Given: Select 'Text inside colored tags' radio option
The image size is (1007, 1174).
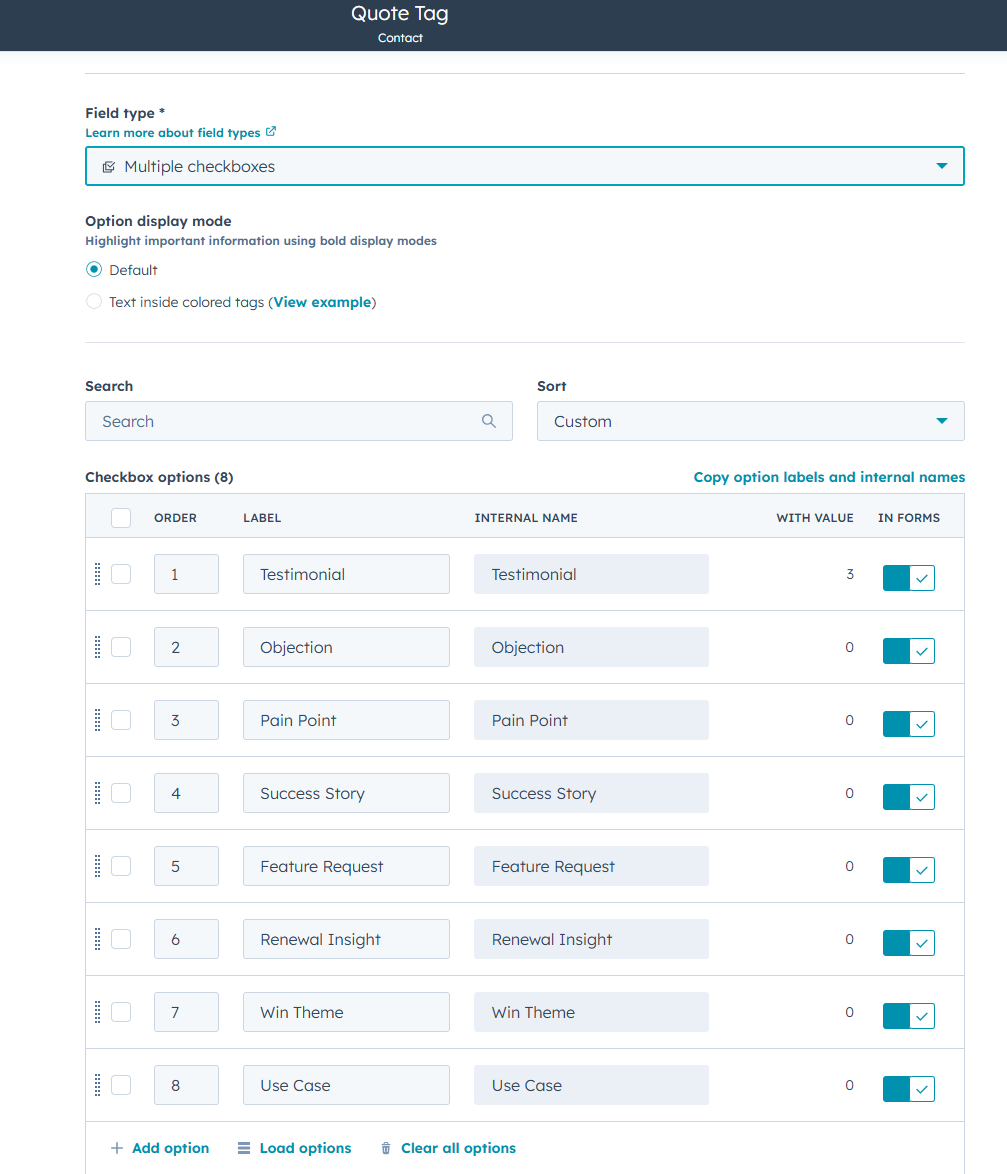Looking at the screenshot, I should click(x=94, y=302).
